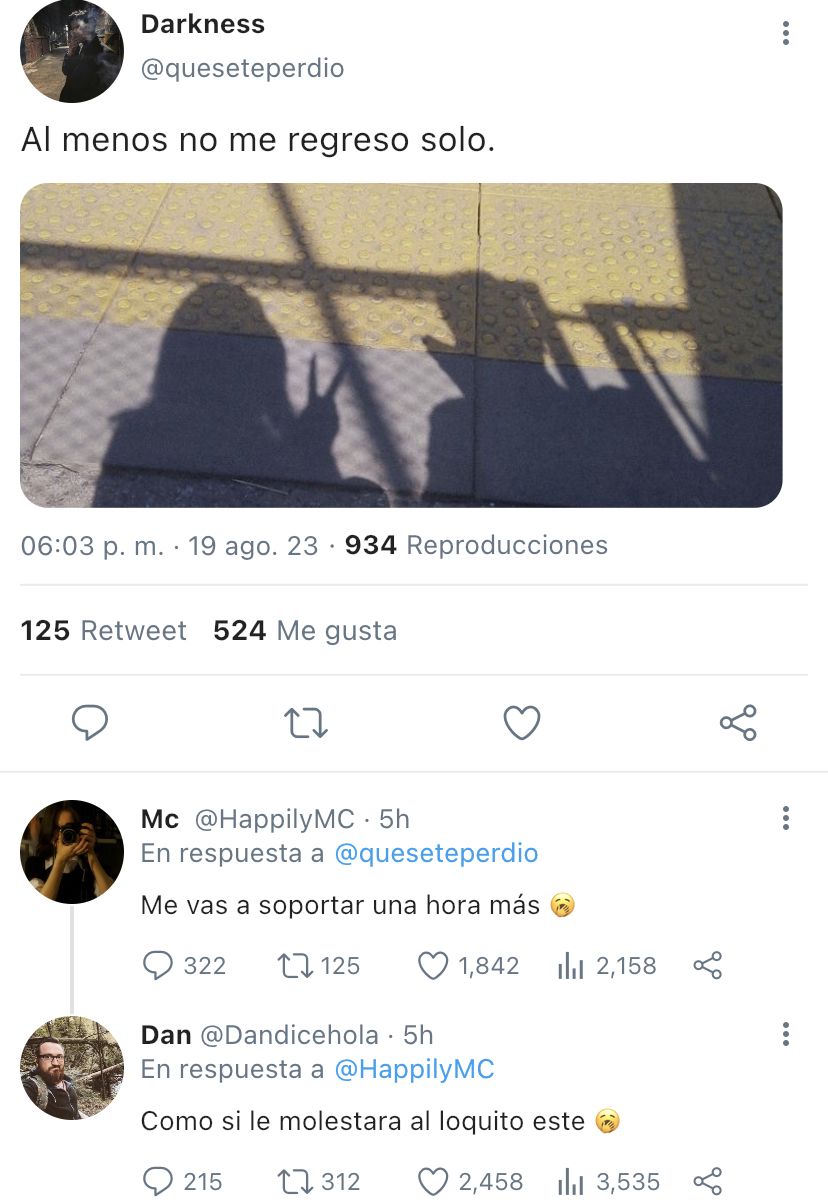Reply to Dan's comment with 215 replies
Image resolution: width=828 pixels, height=1200 pixels.
point(183,1181)
